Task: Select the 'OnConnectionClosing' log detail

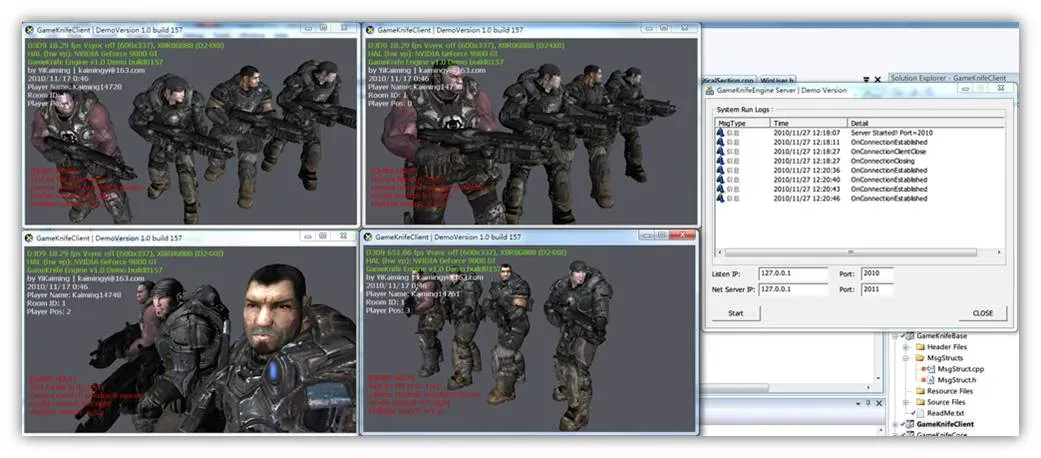Action: (x=882, y=161)
